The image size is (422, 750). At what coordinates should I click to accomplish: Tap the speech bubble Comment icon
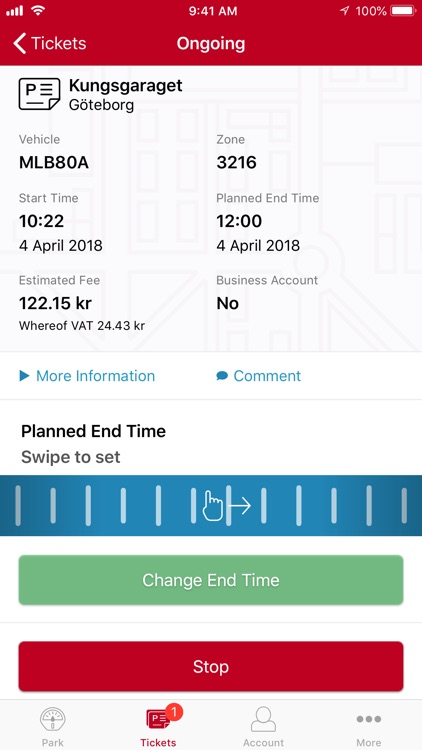[222, 376]
